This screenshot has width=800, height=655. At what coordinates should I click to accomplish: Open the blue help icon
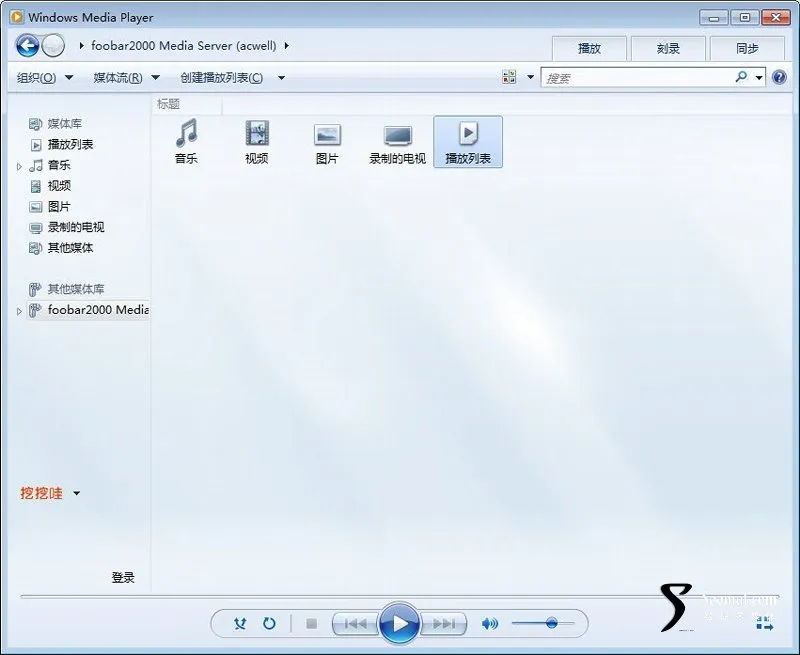779,77
